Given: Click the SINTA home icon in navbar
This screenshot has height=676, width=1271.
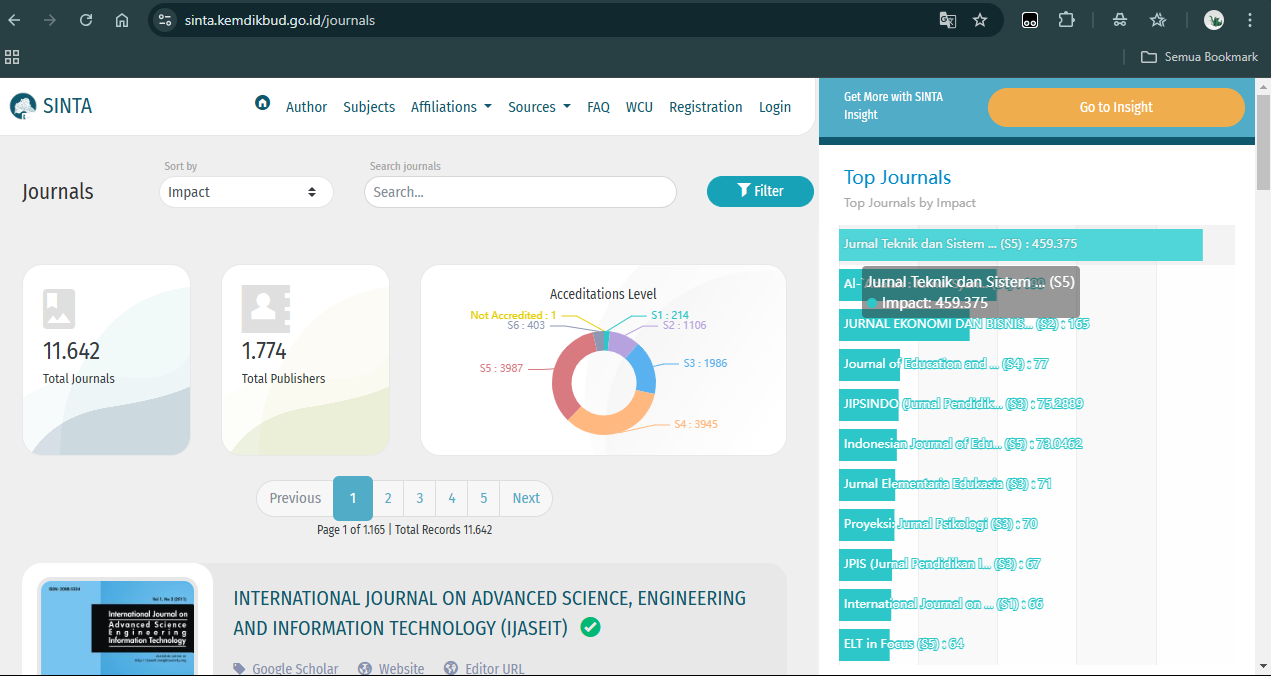Looking at the screenshot, I should [x=262, y=103].
